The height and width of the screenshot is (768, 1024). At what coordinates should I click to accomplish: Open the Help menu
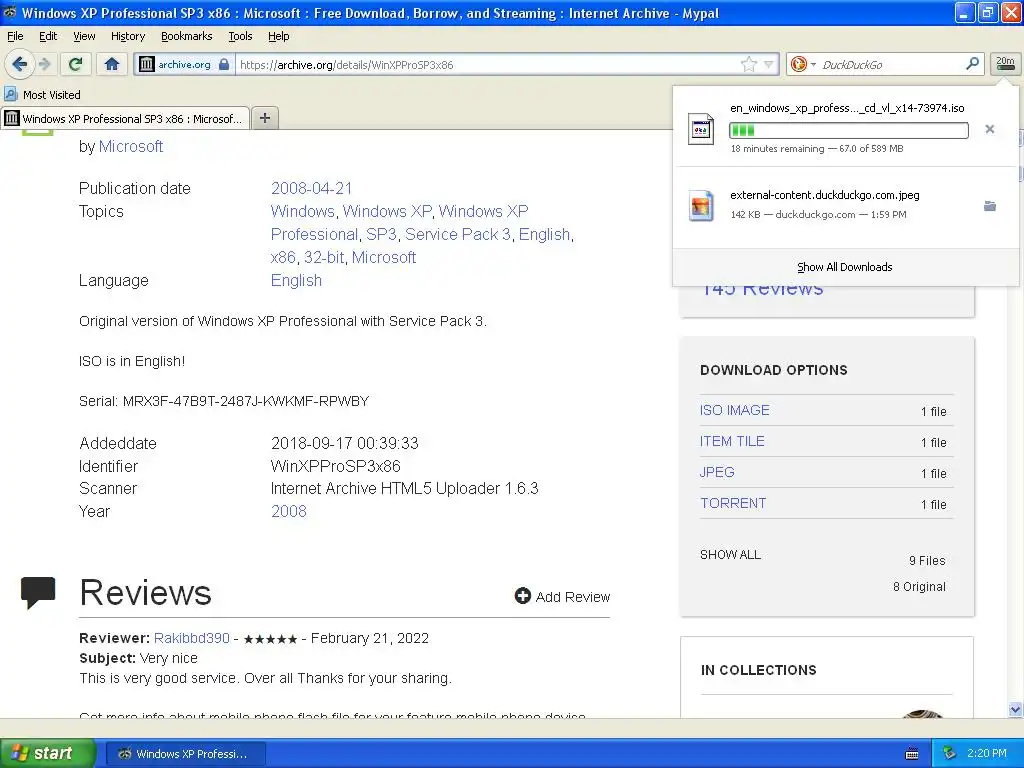(x=279, y=36)
